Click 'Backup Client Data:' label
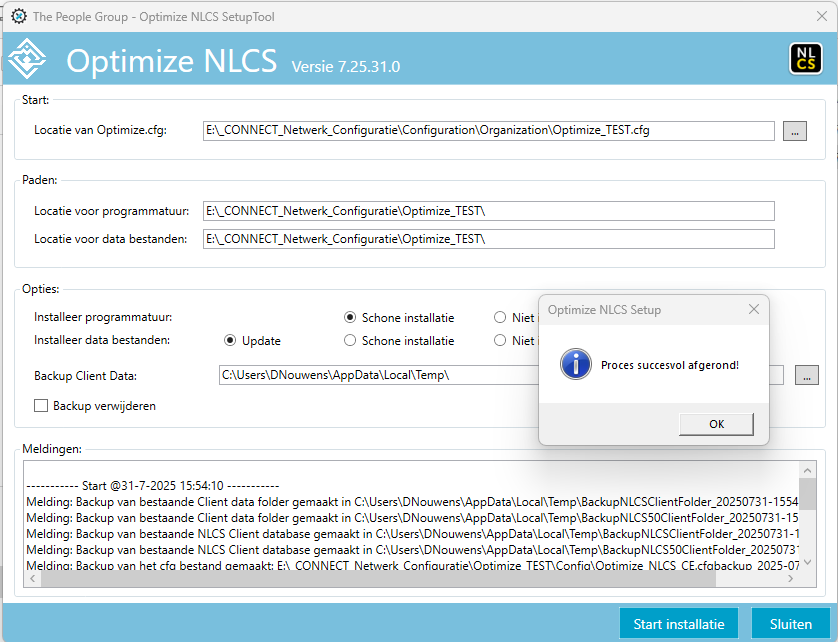838x642 pixels. 86,376
